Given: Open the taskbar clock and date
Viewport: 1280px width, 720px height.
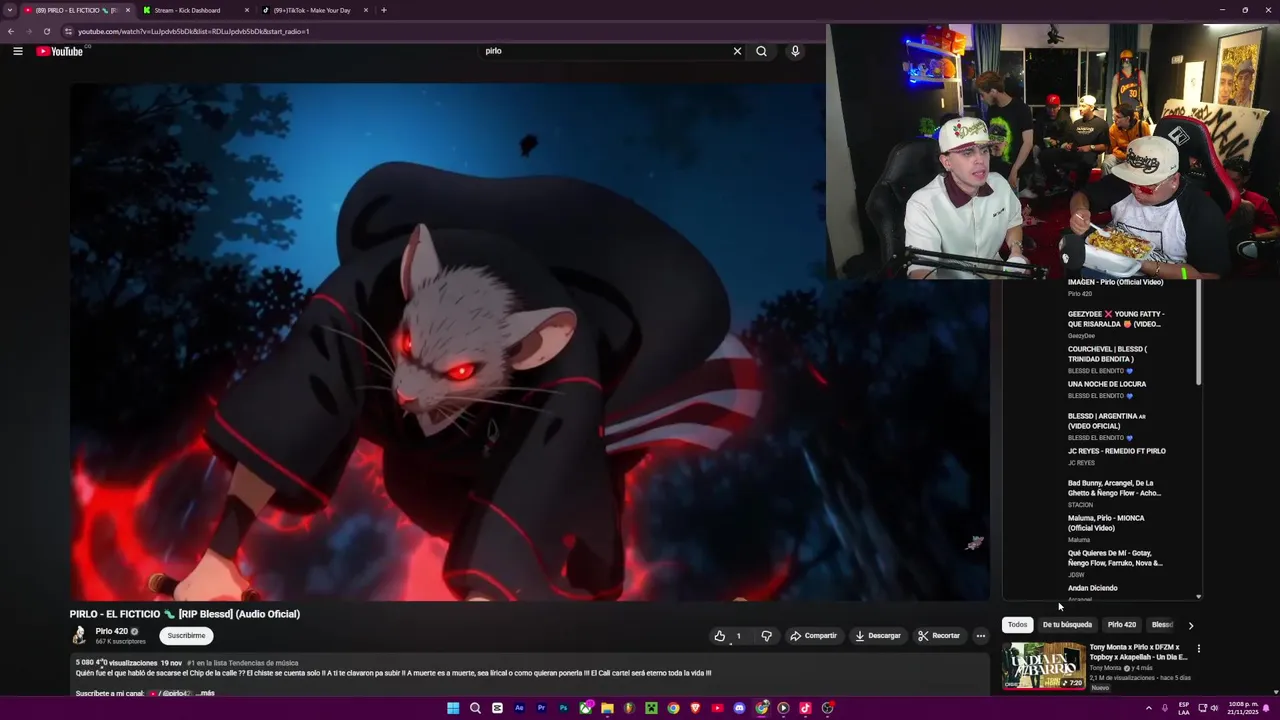Looking at the screenshot, I should [1241, 708].
